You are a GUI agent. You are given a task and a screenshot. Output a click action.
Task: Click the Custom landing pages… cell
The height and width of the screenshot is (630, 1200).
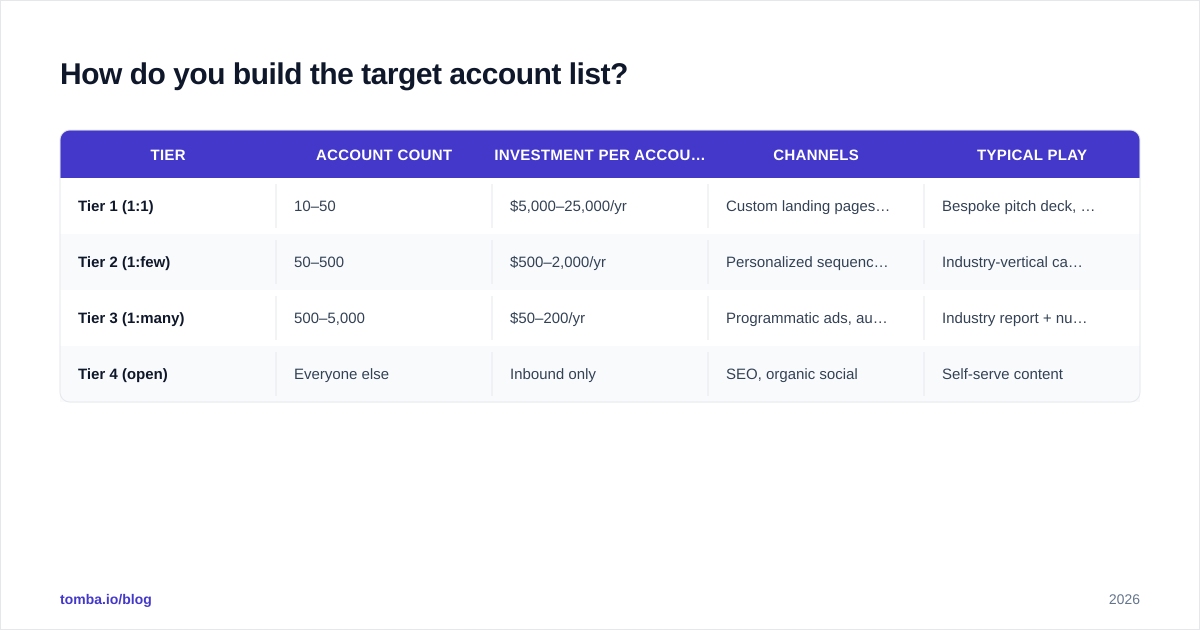pyautogui.click(x=816, y=206)
